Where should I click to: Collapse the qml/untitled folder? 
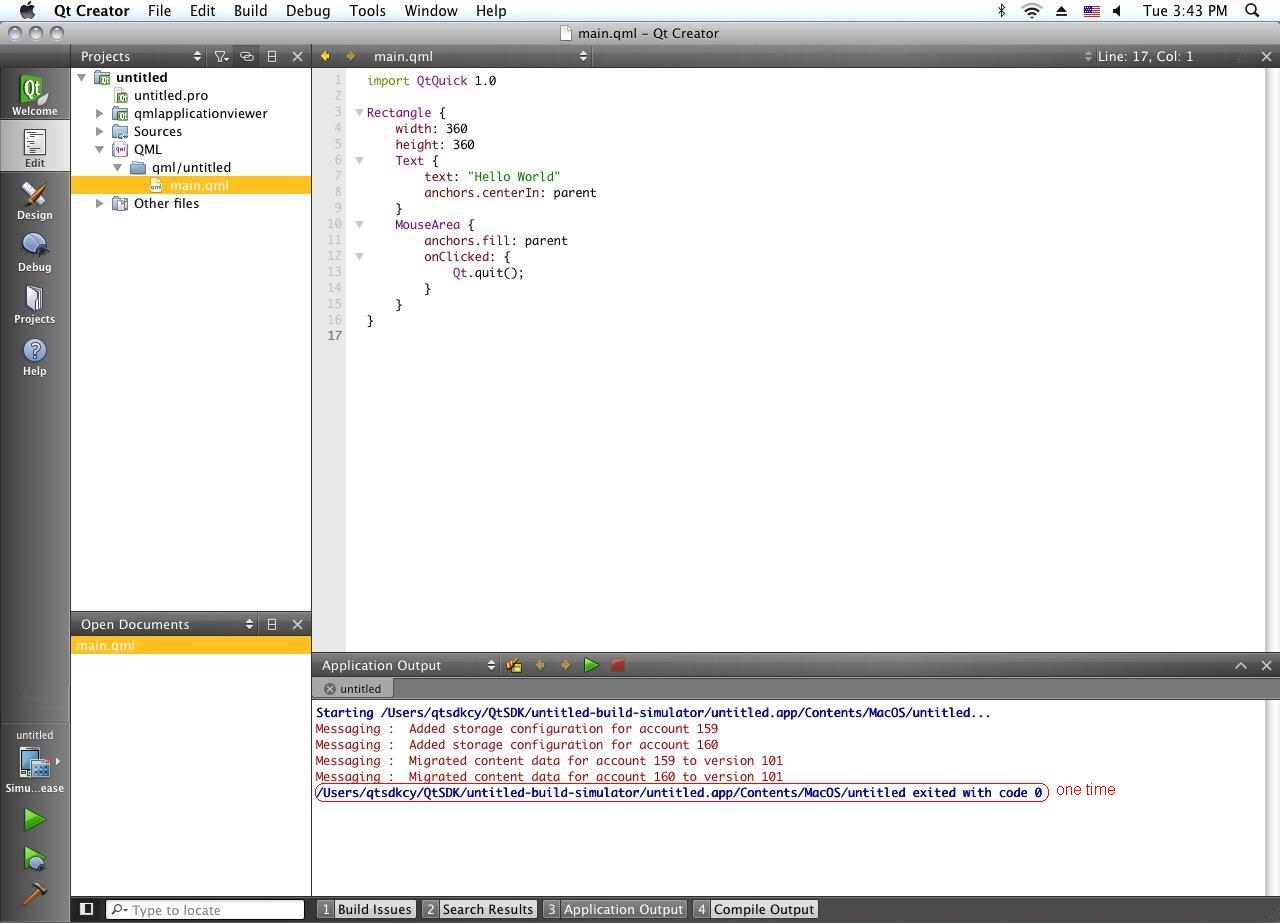118,167
